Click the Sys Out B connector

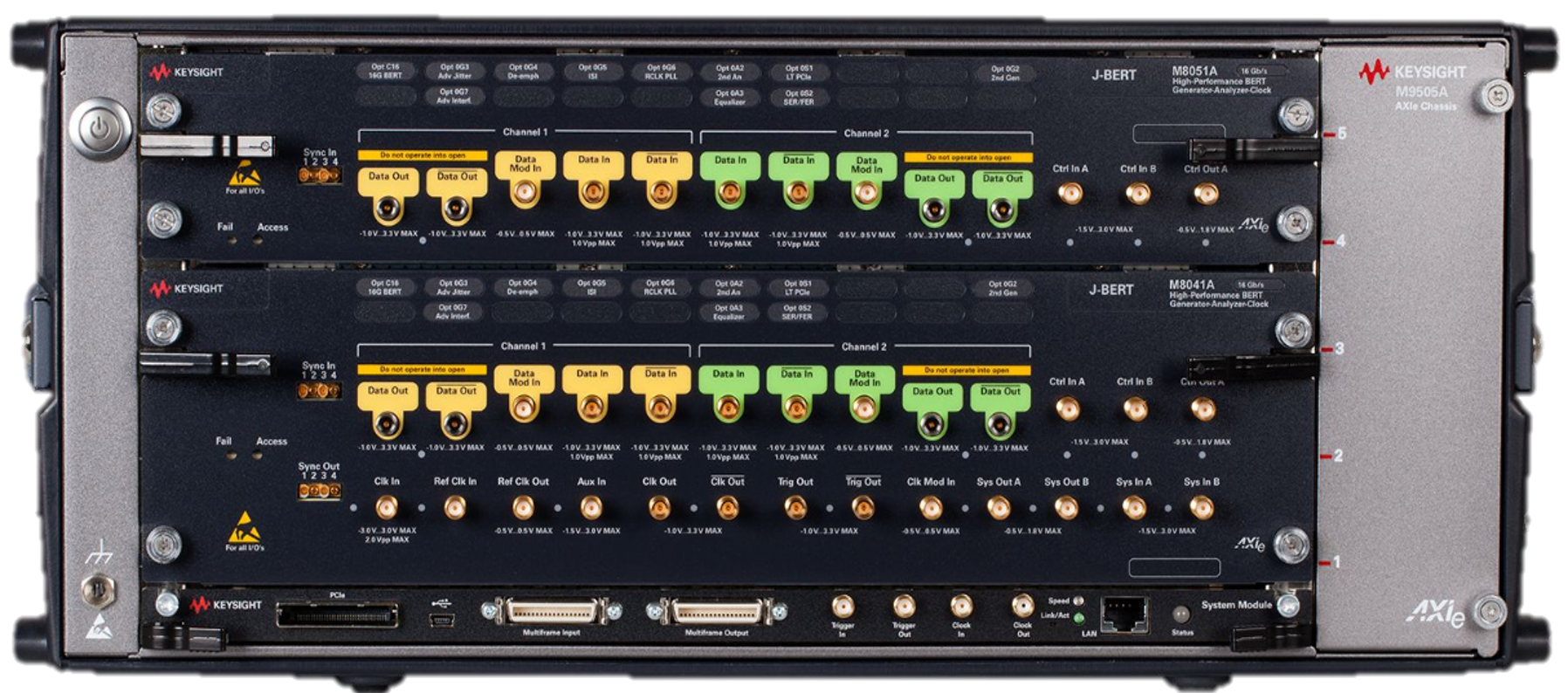pyautogui.click(x=1066, y=507)
